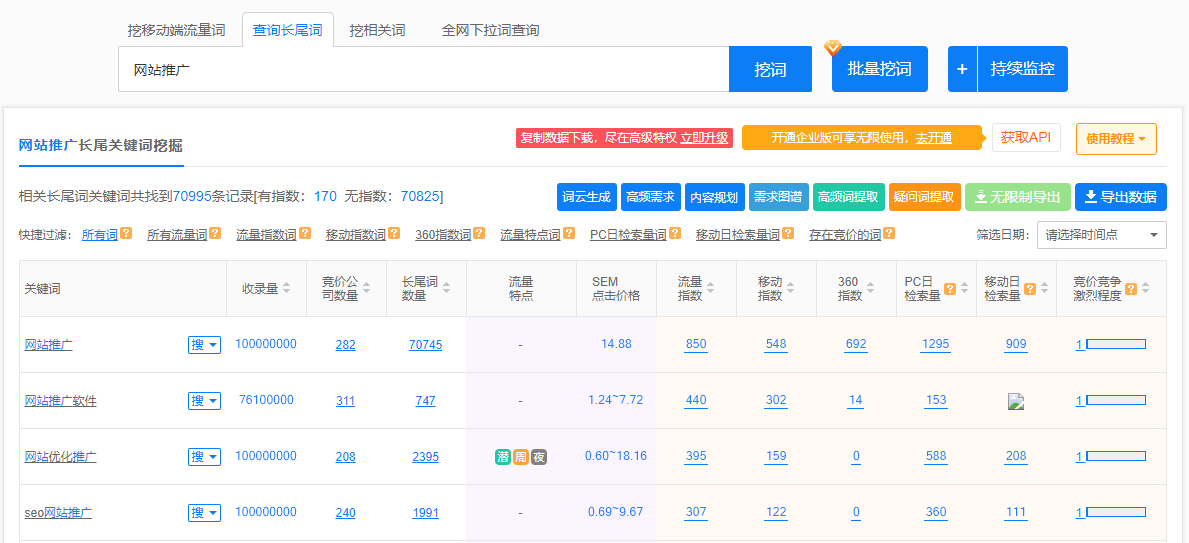Click the 周 traffic feature badge
Screen dimensions: 1189x543
521,457
